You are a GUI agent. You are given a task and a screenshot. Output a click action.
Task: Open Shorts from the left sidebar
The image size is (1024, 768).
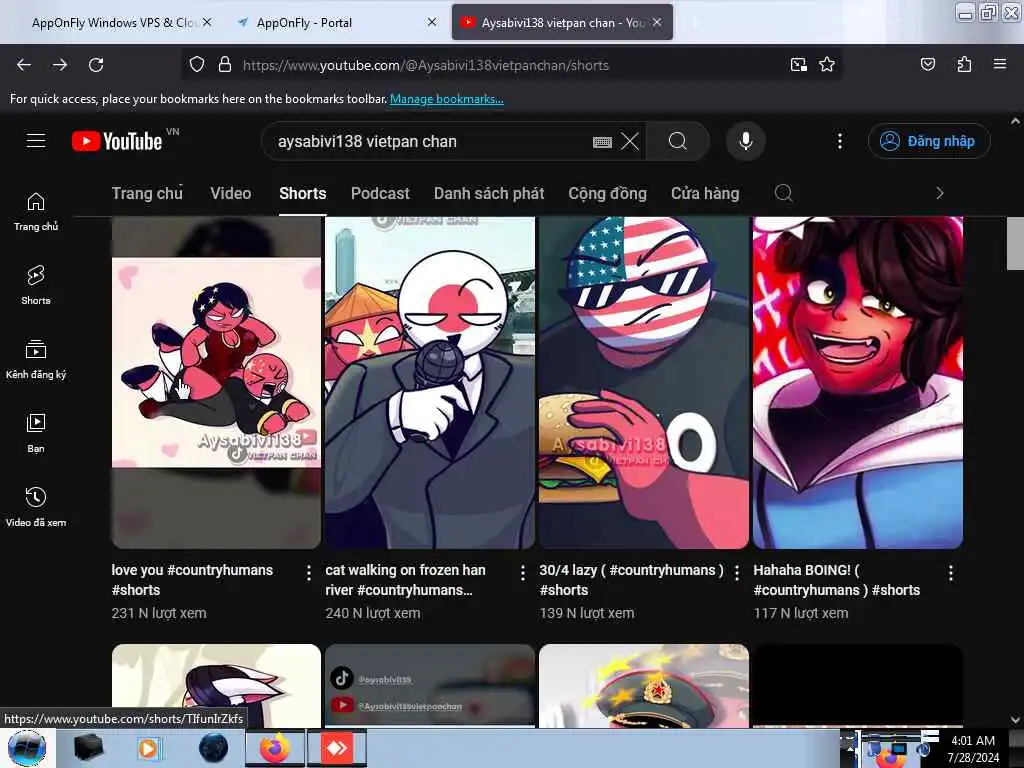(36, 285)
